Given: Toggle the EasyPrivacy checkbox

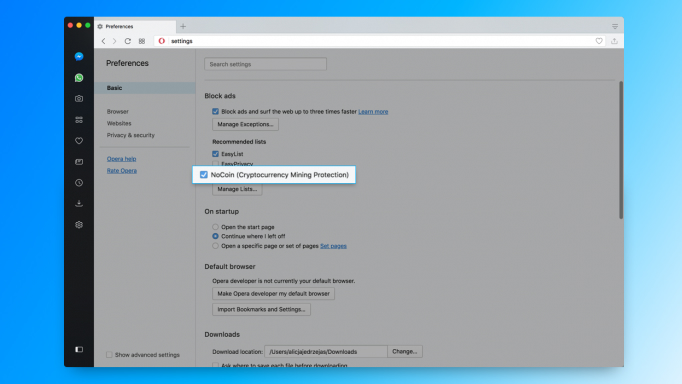Looking at the screenshot, I should pyautogui.click(x=215, y=164).
